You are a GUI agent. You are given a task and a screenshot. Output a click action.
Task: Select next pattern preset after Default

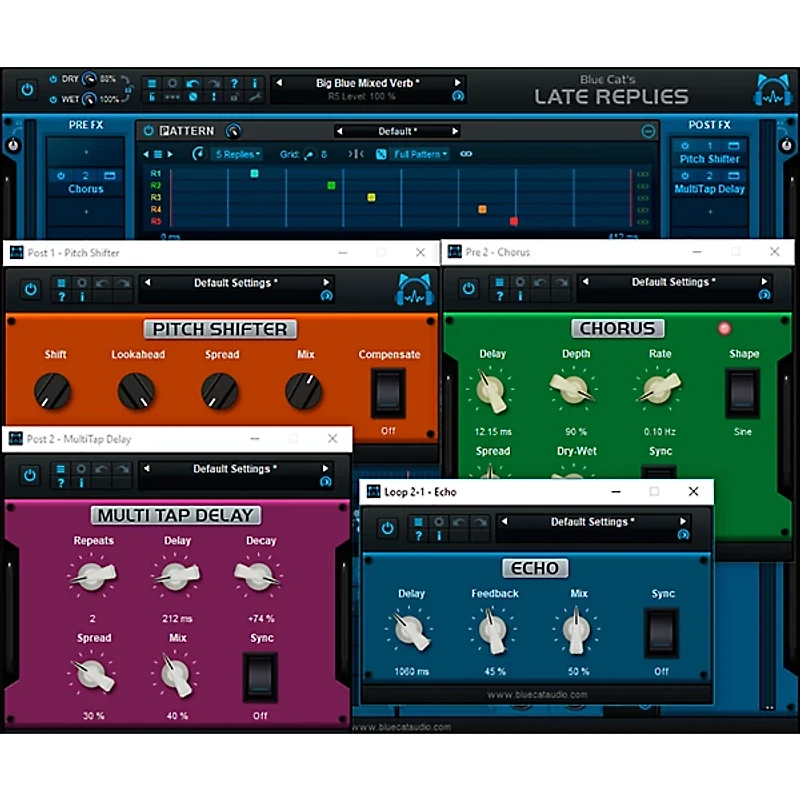click(455, 131)
